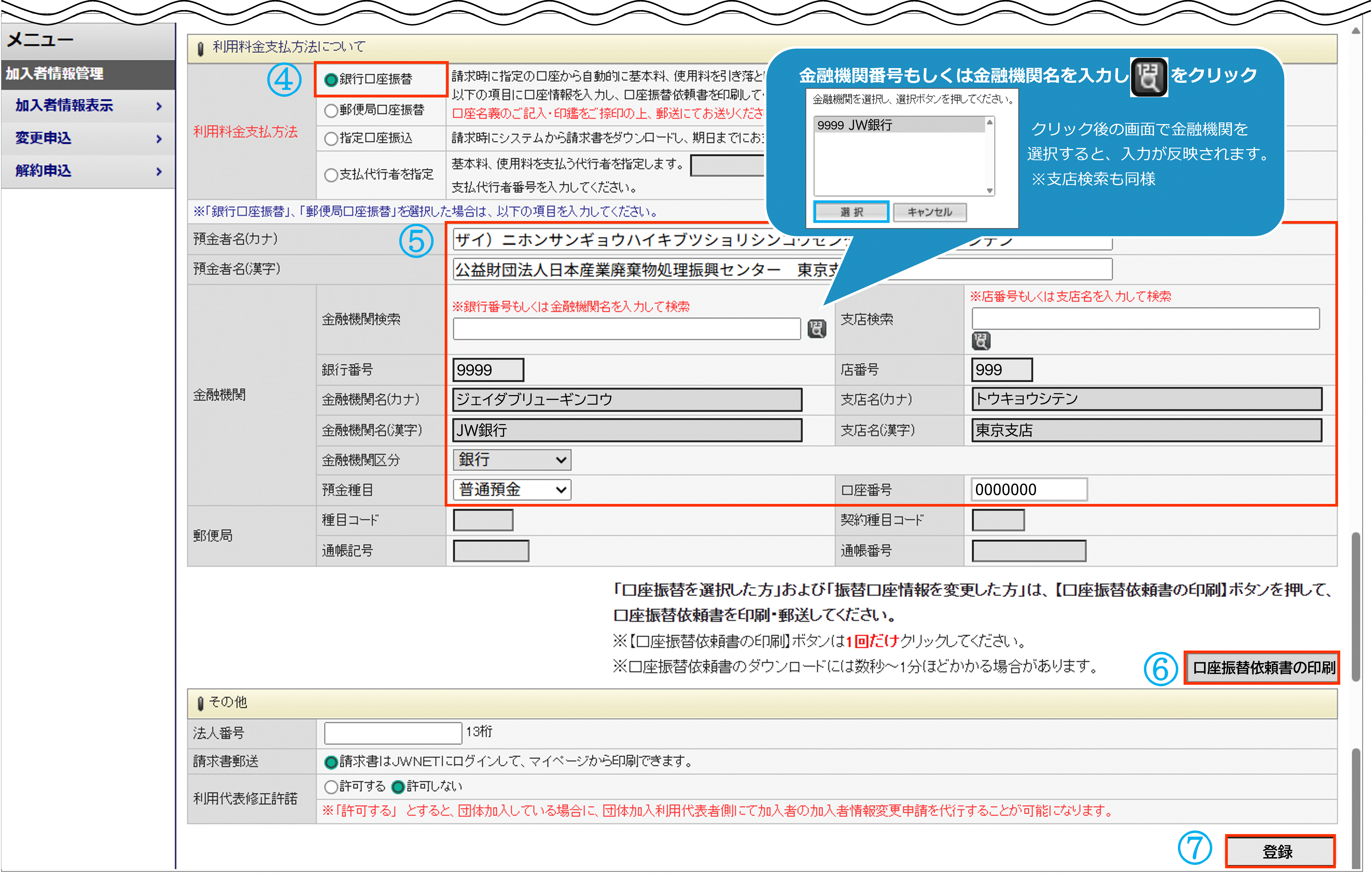Click the list scroll-down arrow in the institution picker
Image resolution: width=1372 pixels, height=874 pixels.
[990, 190]
